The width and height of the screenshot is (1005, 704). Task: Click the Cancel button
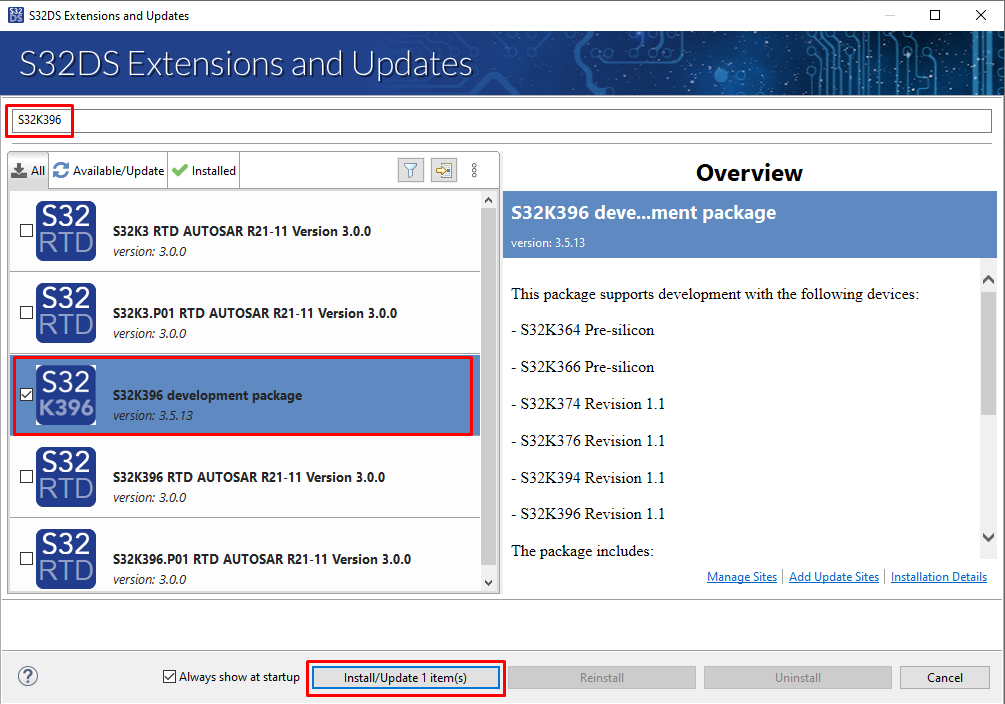[x=944, y=678]
